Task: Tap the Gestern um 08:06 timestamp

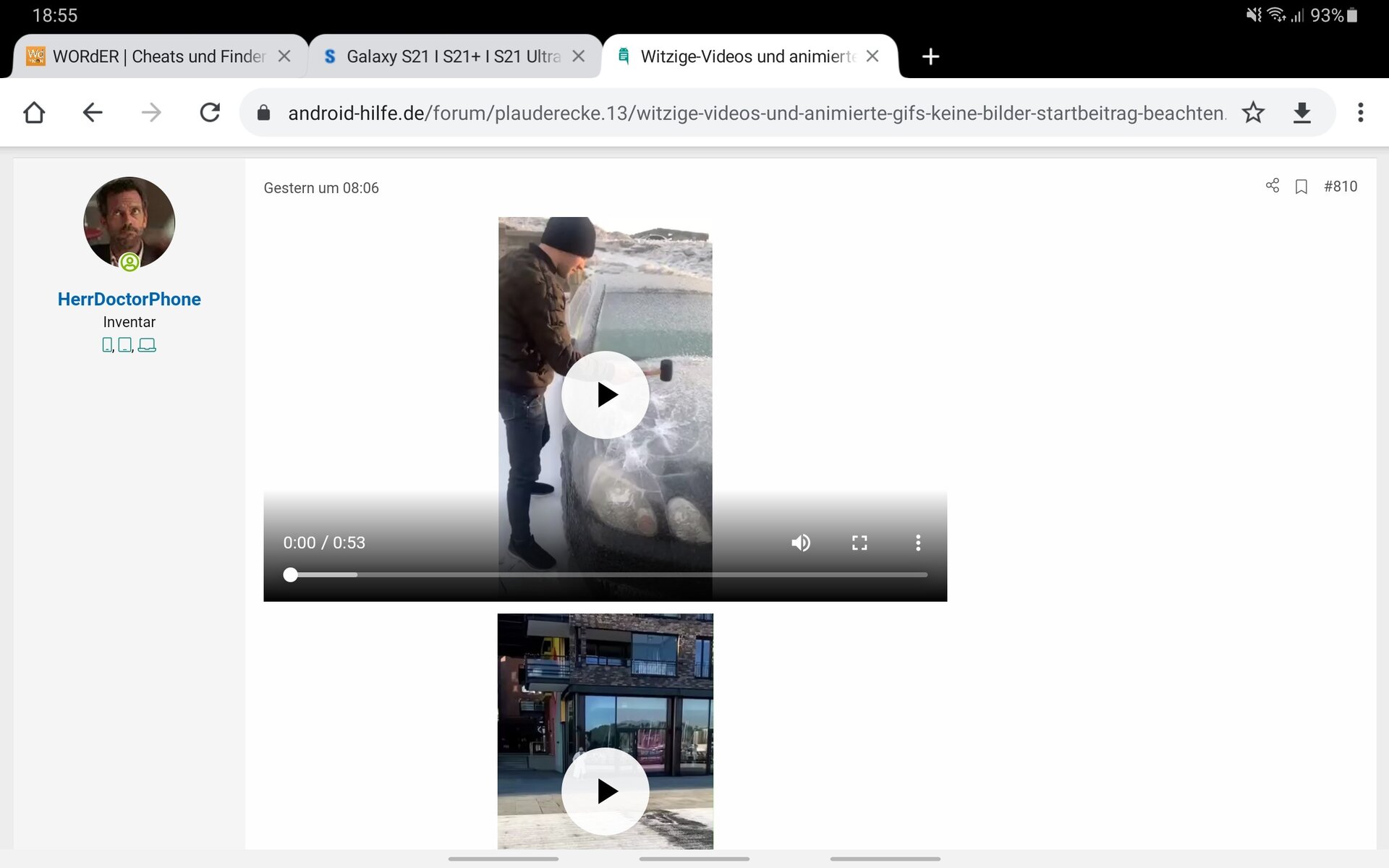Action: tap(321, 188)
